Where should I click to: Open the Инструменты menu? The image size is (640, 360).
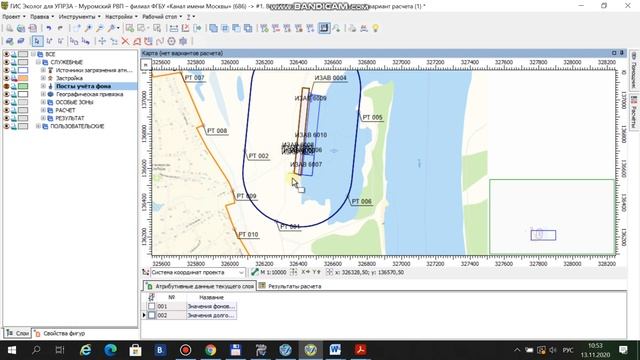click(80, 17)
